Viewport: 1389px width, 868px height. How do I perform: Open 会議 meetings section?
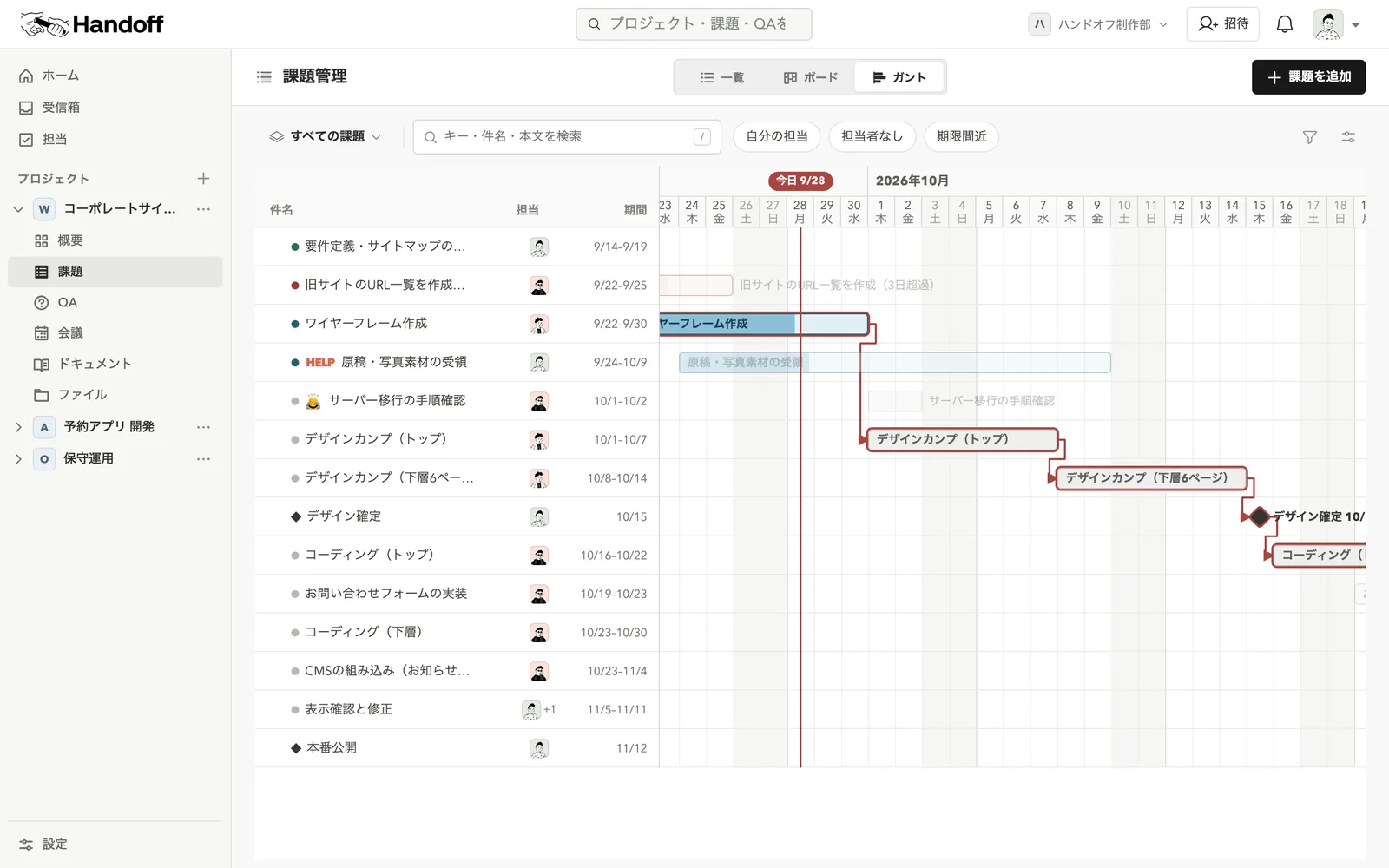click(115, 333)
